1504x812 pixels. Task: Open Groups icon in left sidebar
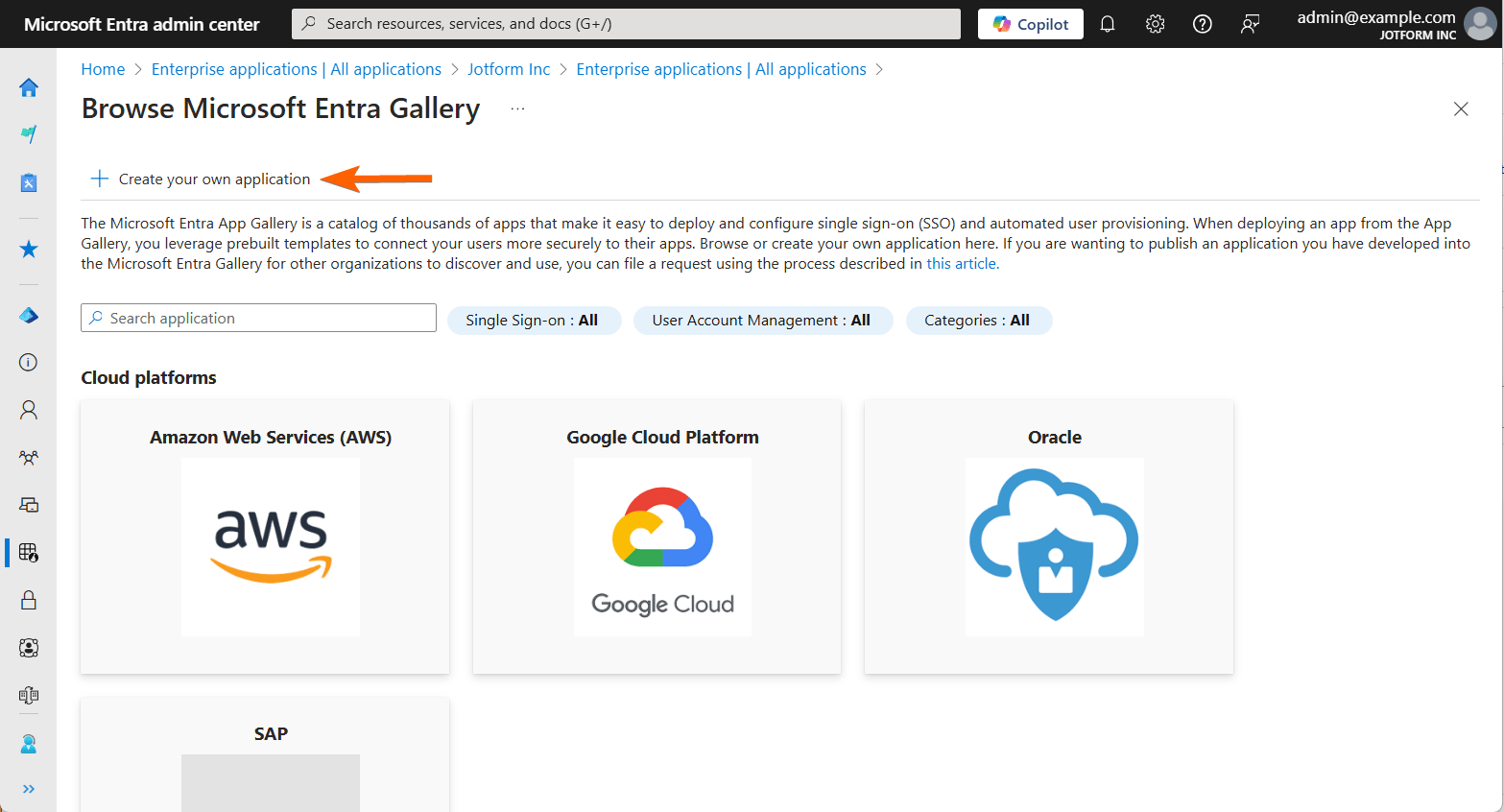pos(29,458)
